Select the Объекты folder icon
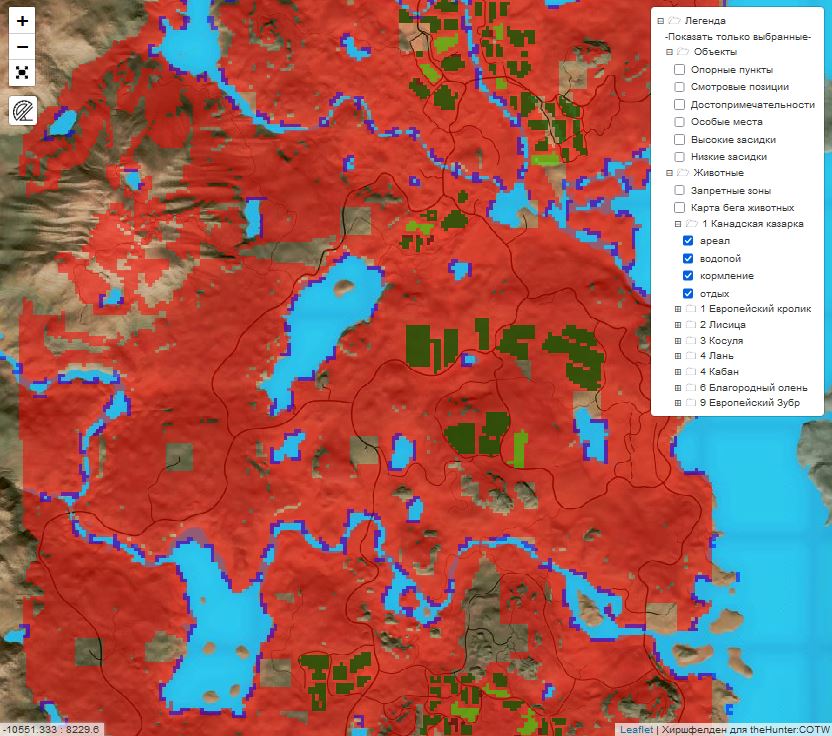Viewport: 832px width, 736px height. click(x=682, y=51)
